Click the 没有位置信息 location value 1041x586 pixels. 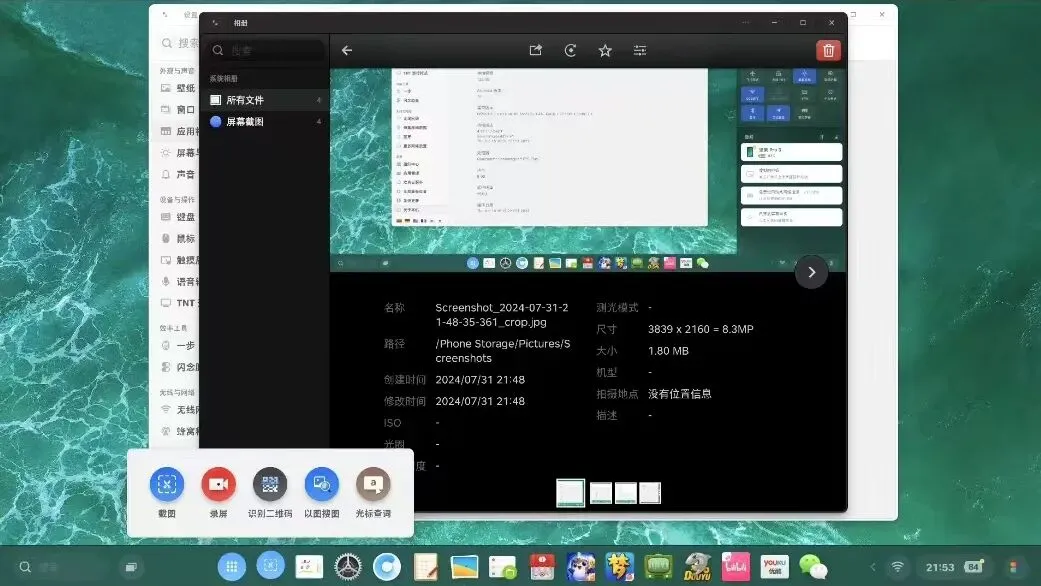pos(679,394)
